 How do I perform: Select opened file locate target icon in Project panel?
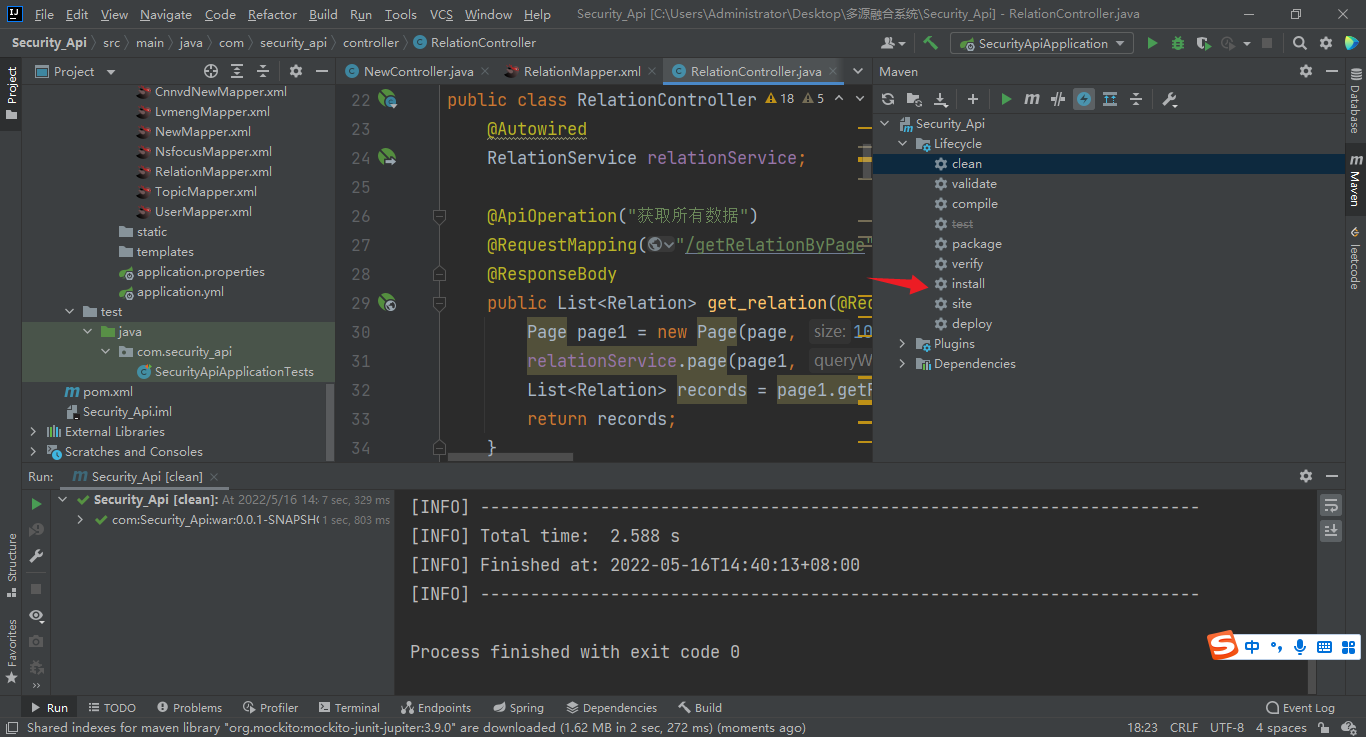(x=210, y=71)
